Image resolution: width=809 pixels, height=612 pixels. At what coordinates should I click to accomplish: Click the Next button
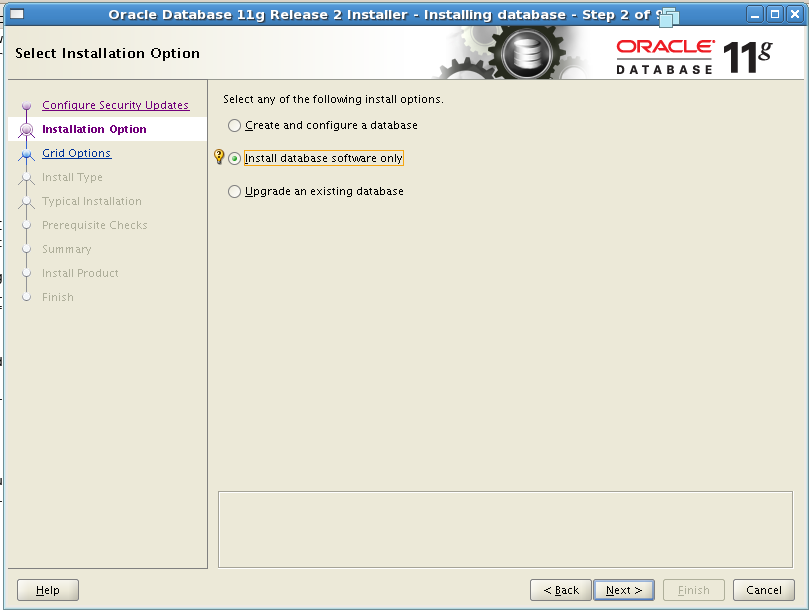(624, 590)
